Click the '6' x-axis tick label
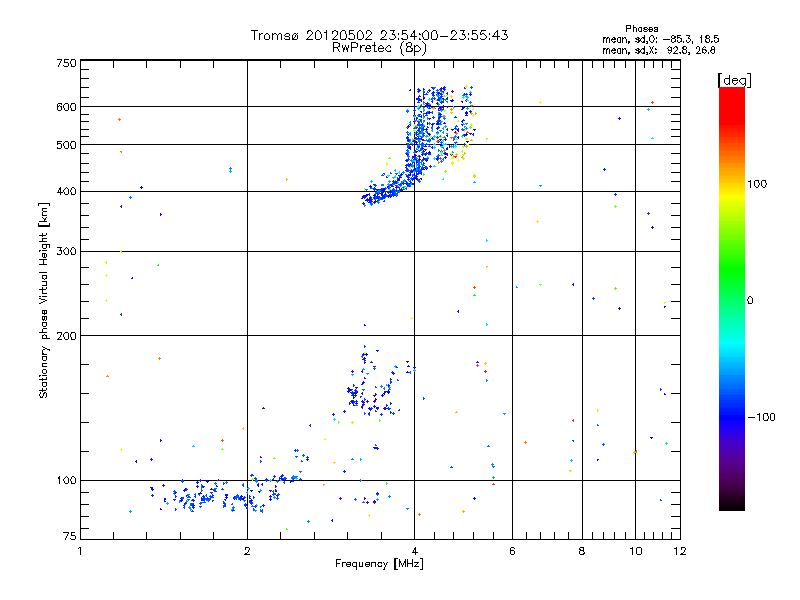Viewport: 800px width, 600px height. [512, 551]
